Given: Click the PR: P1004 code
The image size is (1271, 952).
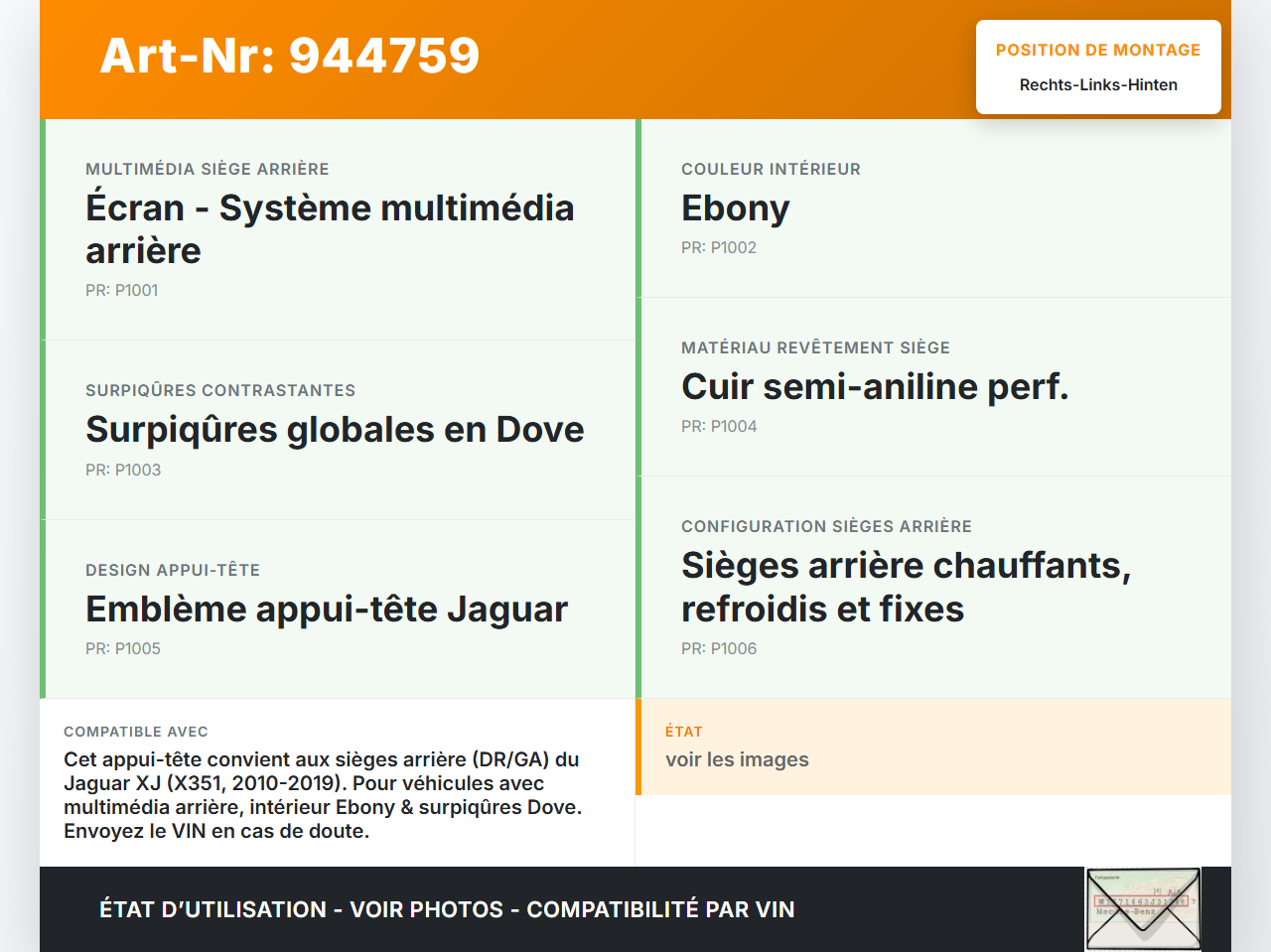Looking at the screenshot, I should click(718, 426).
